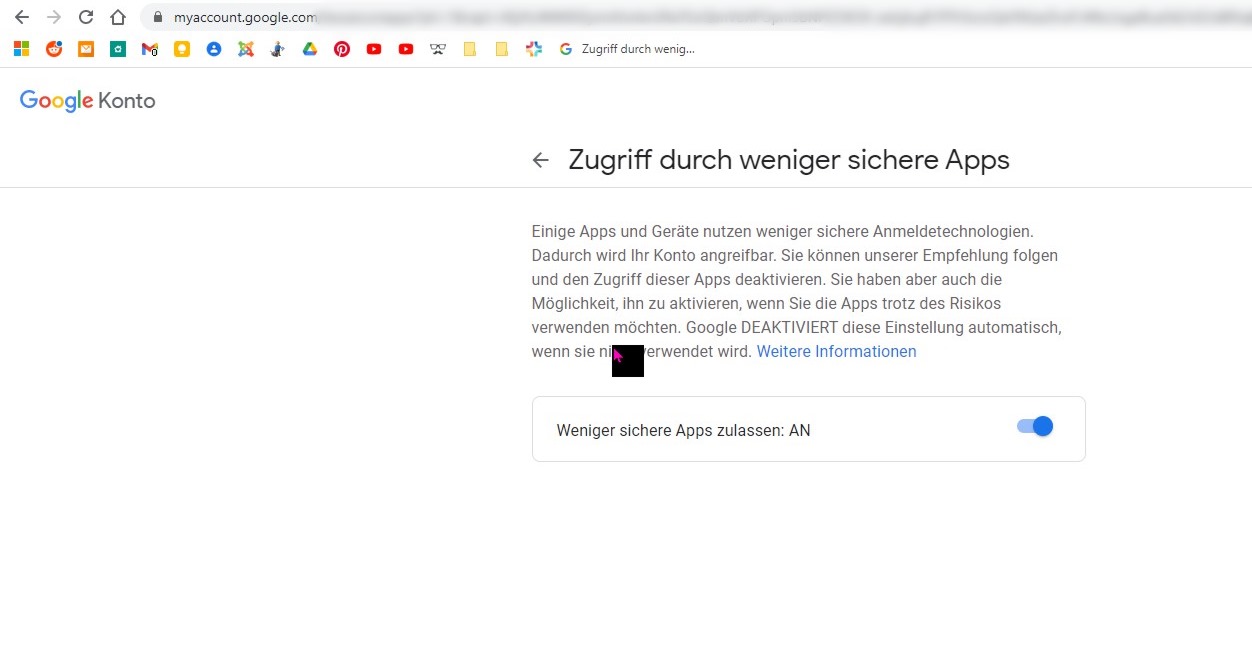The height and width of the screenshot is (671, 1252).
Task: View site info via the padlock icon
Action: tap(158, 17)
